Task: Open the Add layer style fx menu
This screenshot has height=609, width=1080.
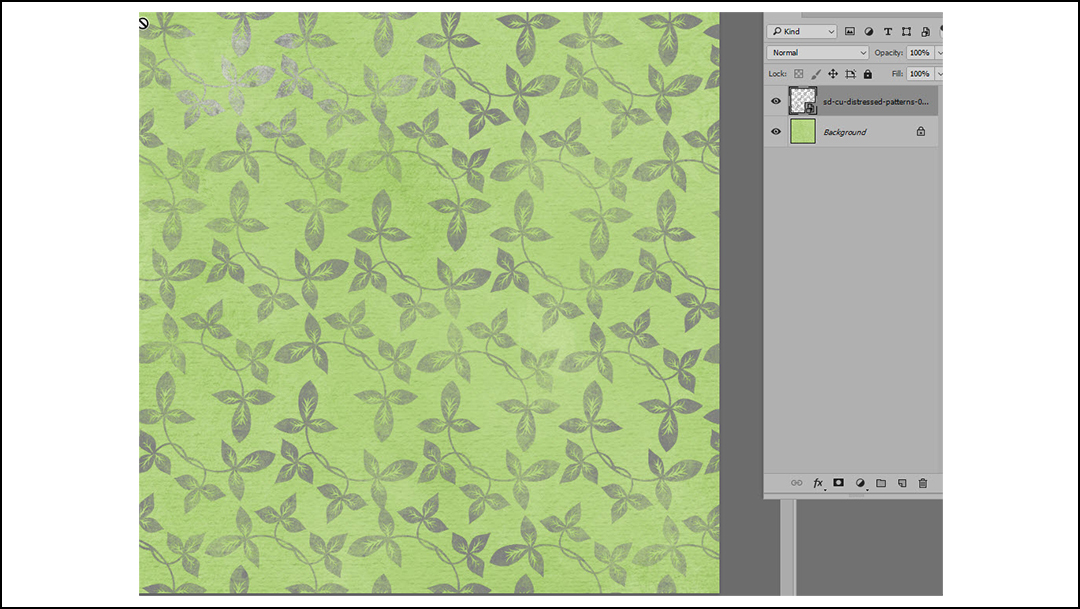Action: pos(818,483)
